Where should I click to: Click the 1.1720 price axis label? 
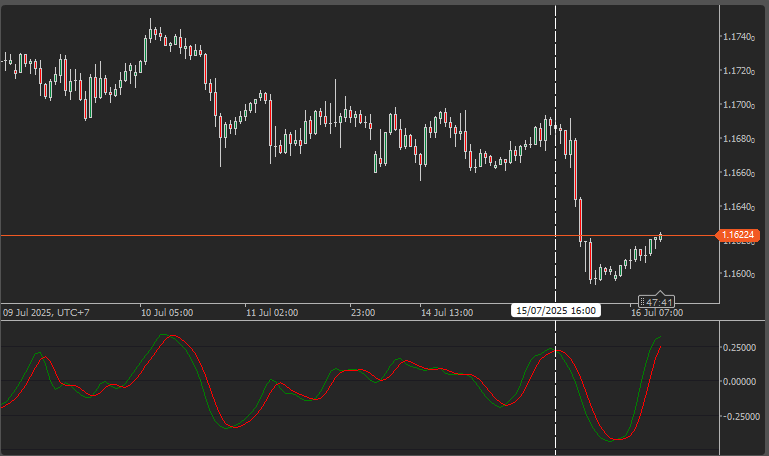tap(739, 71)
